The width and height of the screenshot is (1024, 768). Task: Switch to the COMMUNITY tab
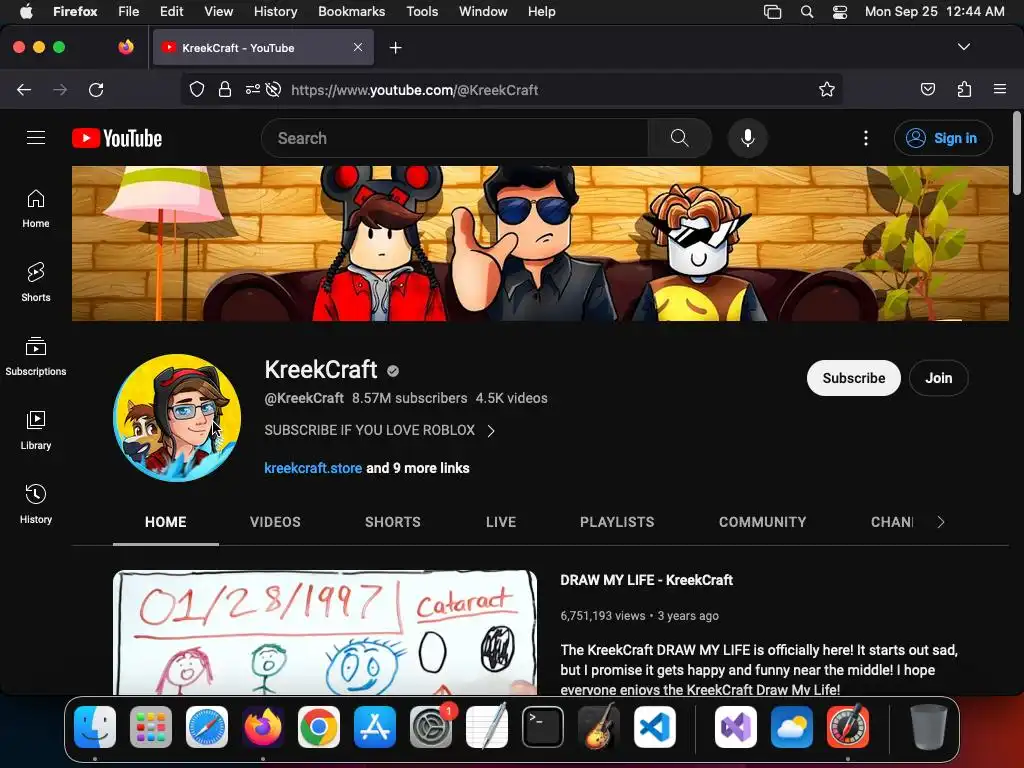(762, 522)
